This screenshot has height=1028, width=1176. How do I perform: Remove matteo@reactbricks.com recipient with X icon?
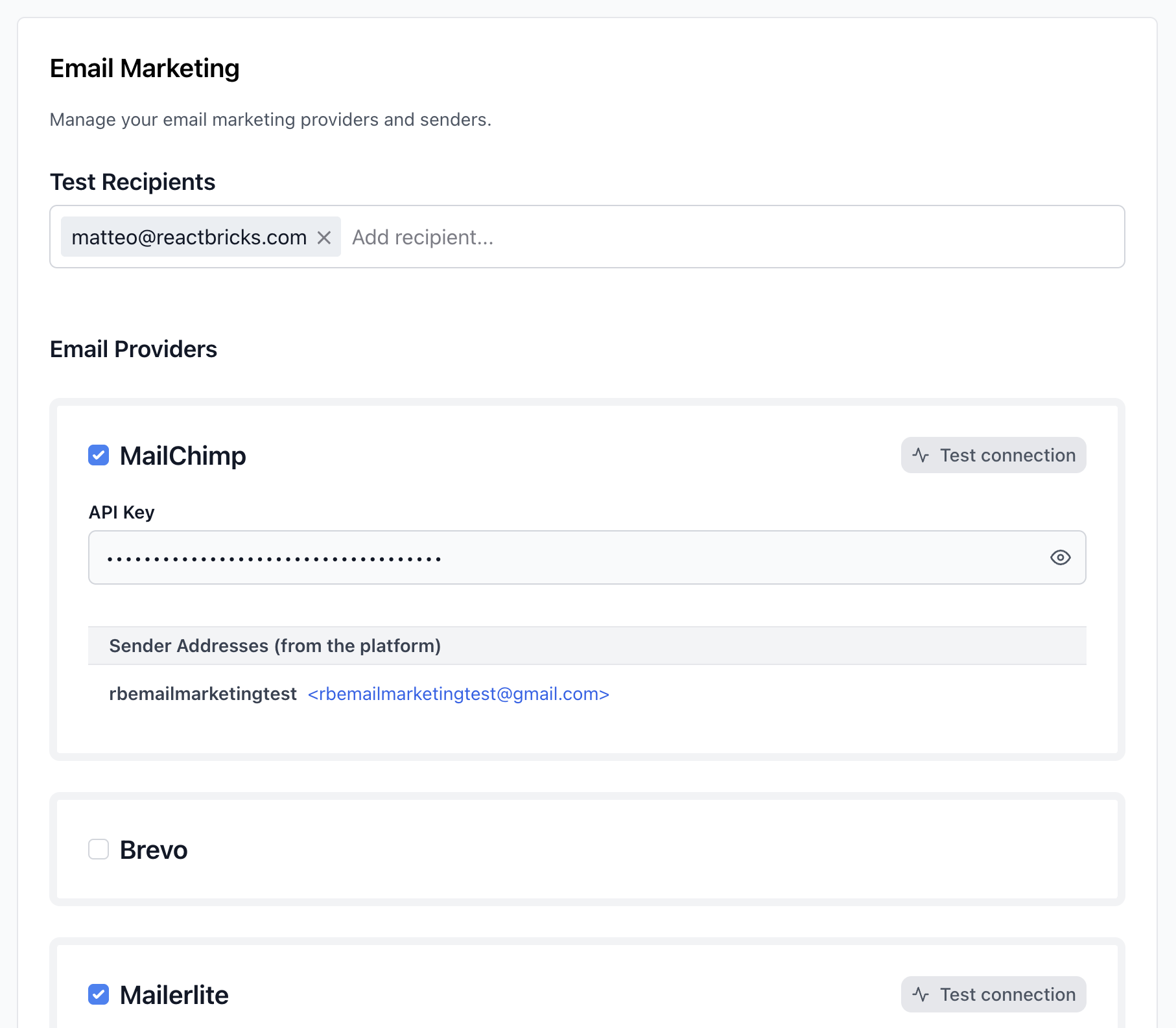(x=324, y=238)
